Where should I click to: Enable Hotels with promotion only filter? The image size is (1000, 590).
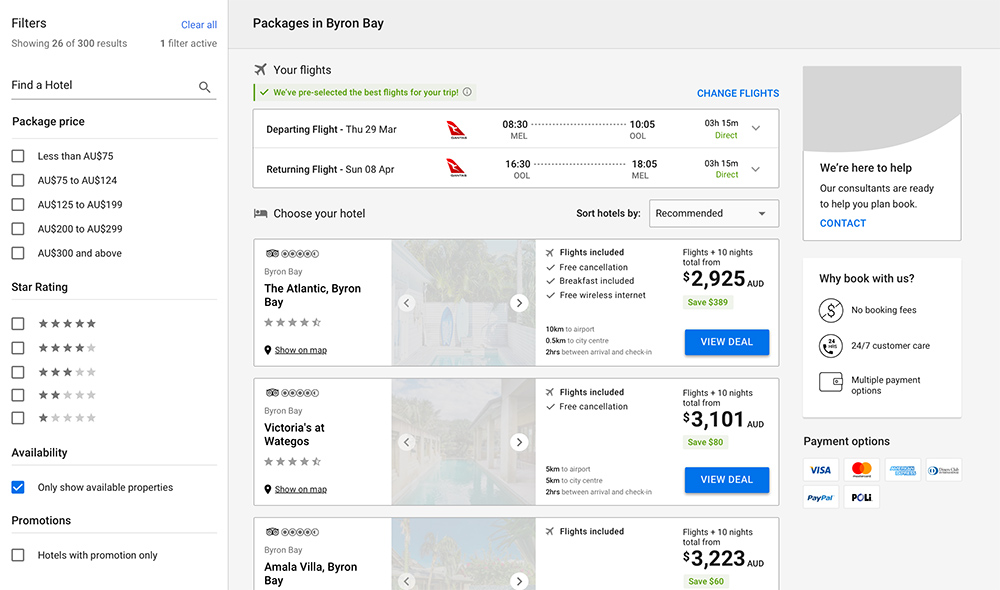click(x=18, y=555)
